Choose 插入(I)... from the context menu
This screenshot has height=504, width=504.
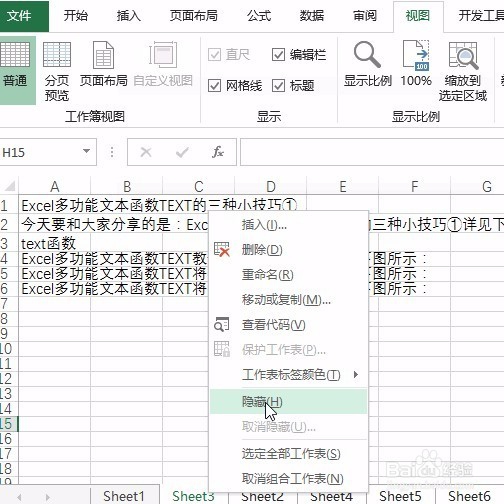(289, 225)
